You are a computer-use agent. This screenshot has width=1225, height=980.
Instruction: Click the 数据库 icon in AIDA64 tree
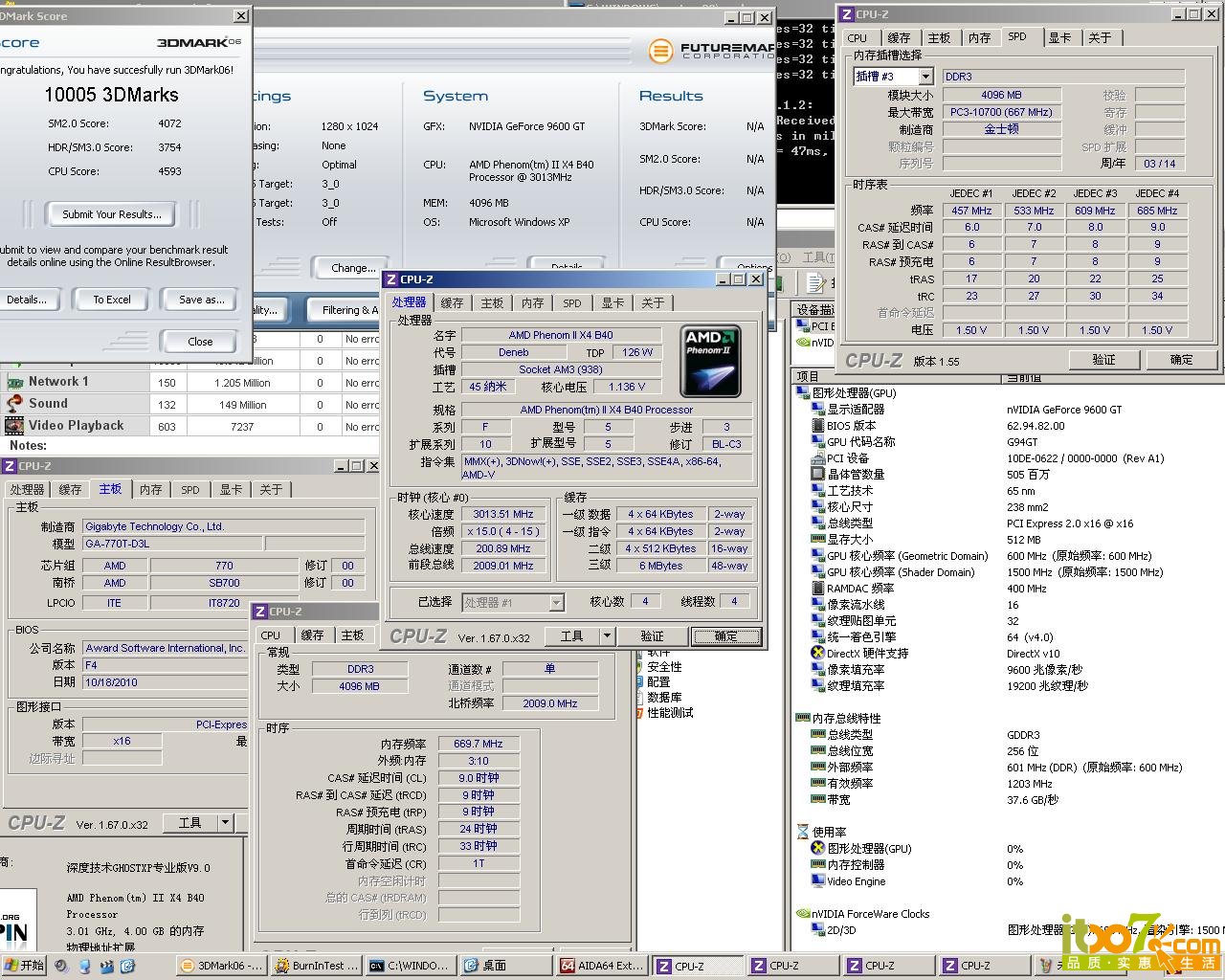coord(640,698)
